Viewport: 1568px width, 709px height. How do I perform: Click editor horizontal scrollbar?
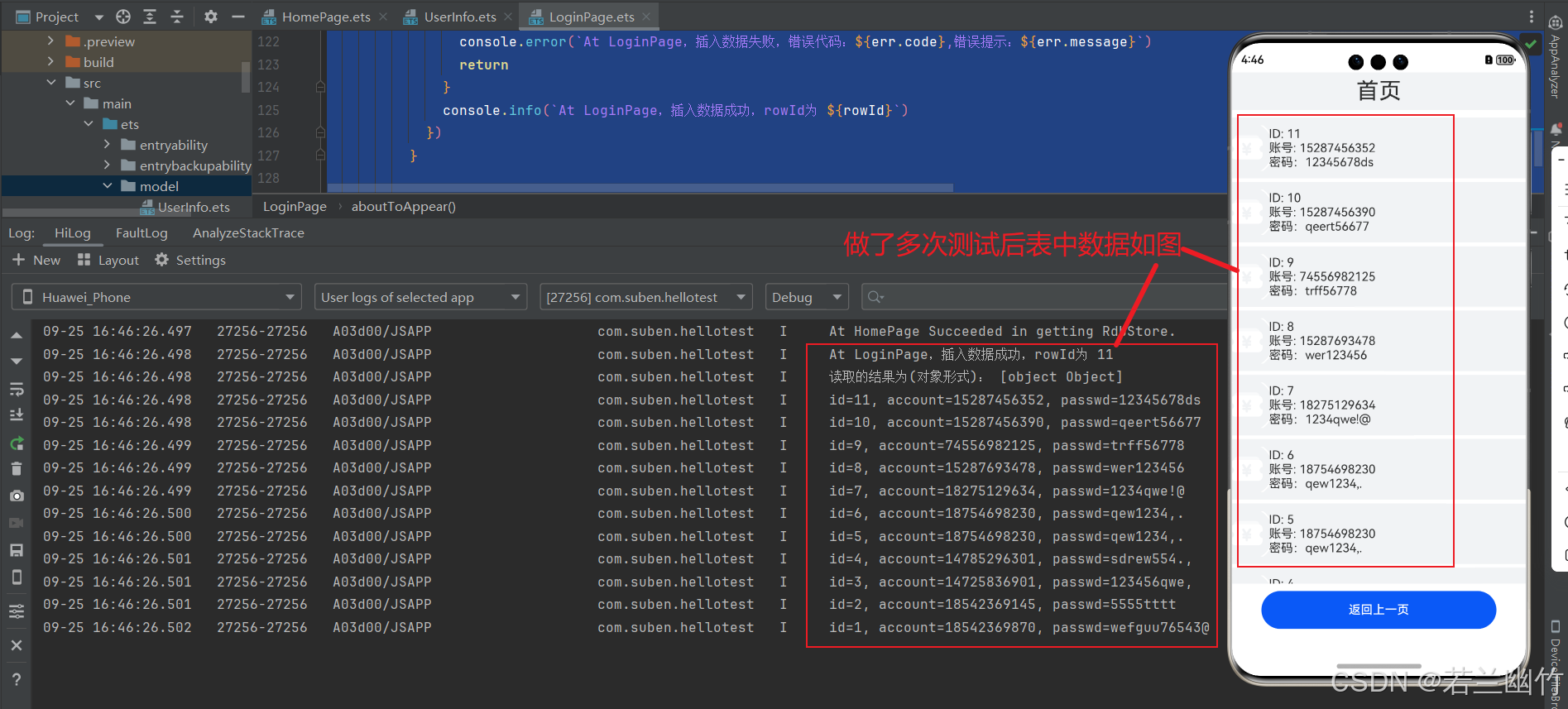click(x=640, y=188)
